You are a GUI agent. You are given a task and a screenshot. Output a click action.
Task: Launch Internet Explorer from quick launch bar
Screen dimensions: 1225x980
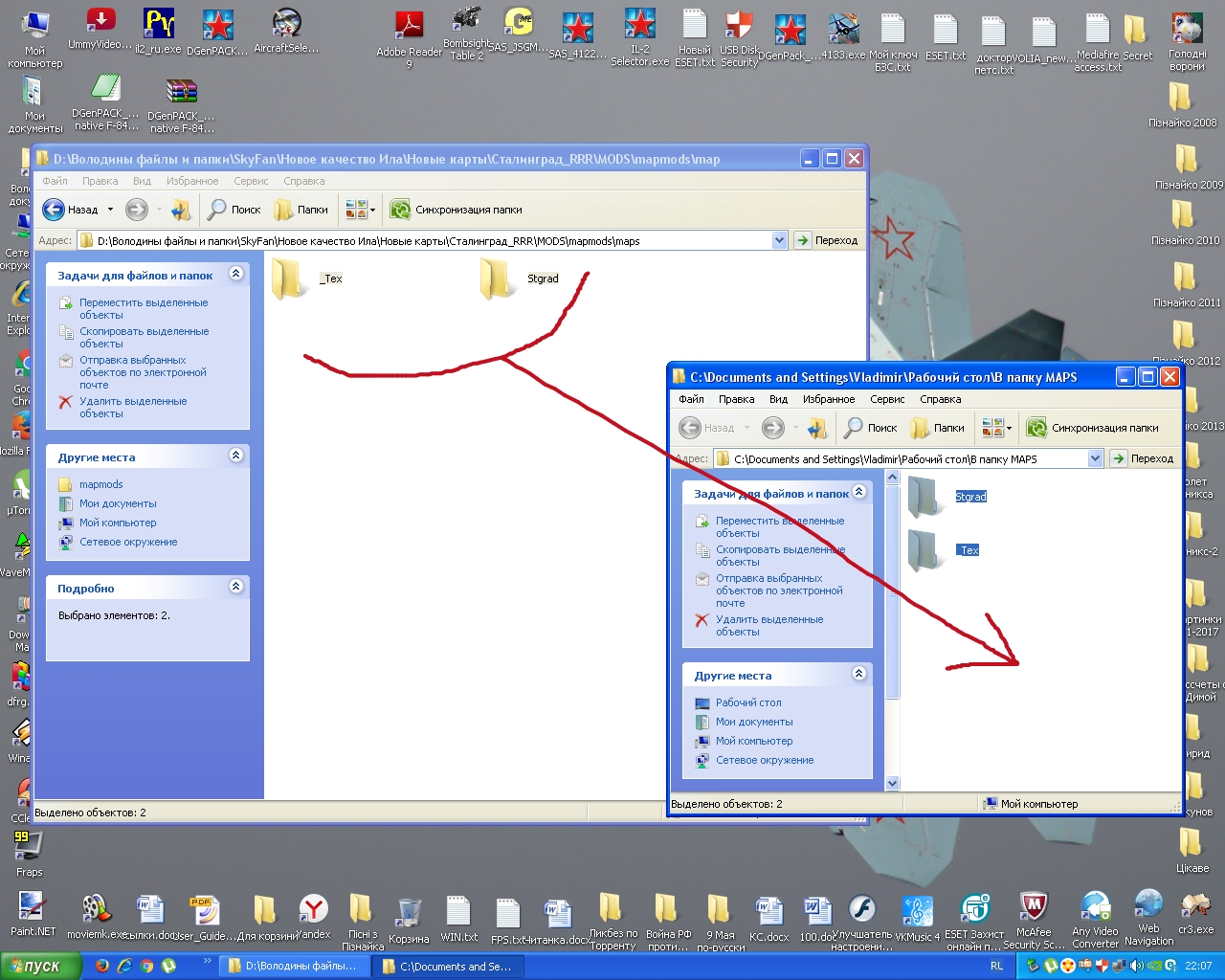coord(124,967)
